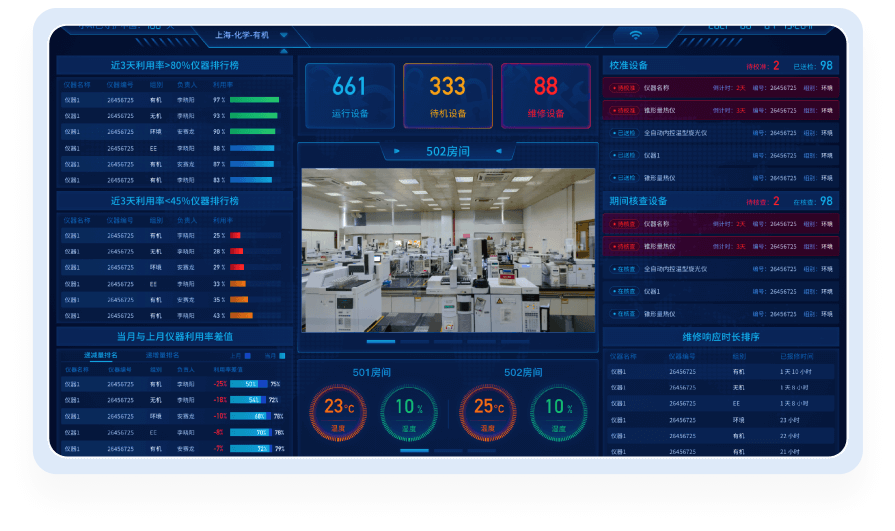Image resolution: width=895 pixels, height=531 pixels.
Task: Click the 97 % green utilization bar
Action: [x=255, y=100]
